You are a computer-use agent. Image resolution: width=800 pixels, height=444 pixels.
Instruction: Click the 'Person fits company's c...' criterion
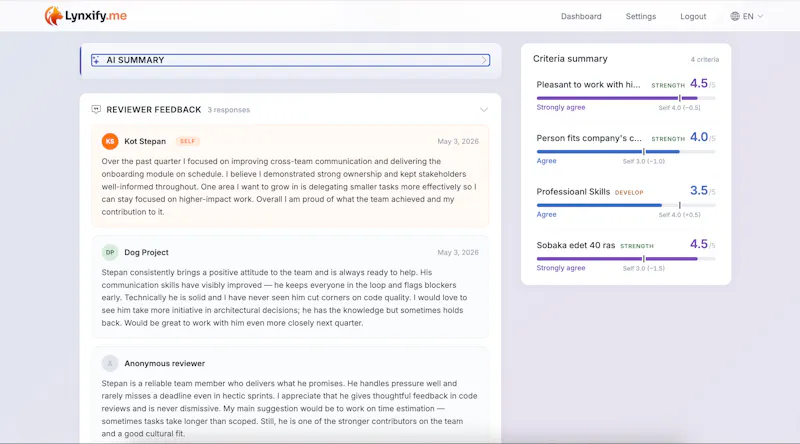[589, 138]
